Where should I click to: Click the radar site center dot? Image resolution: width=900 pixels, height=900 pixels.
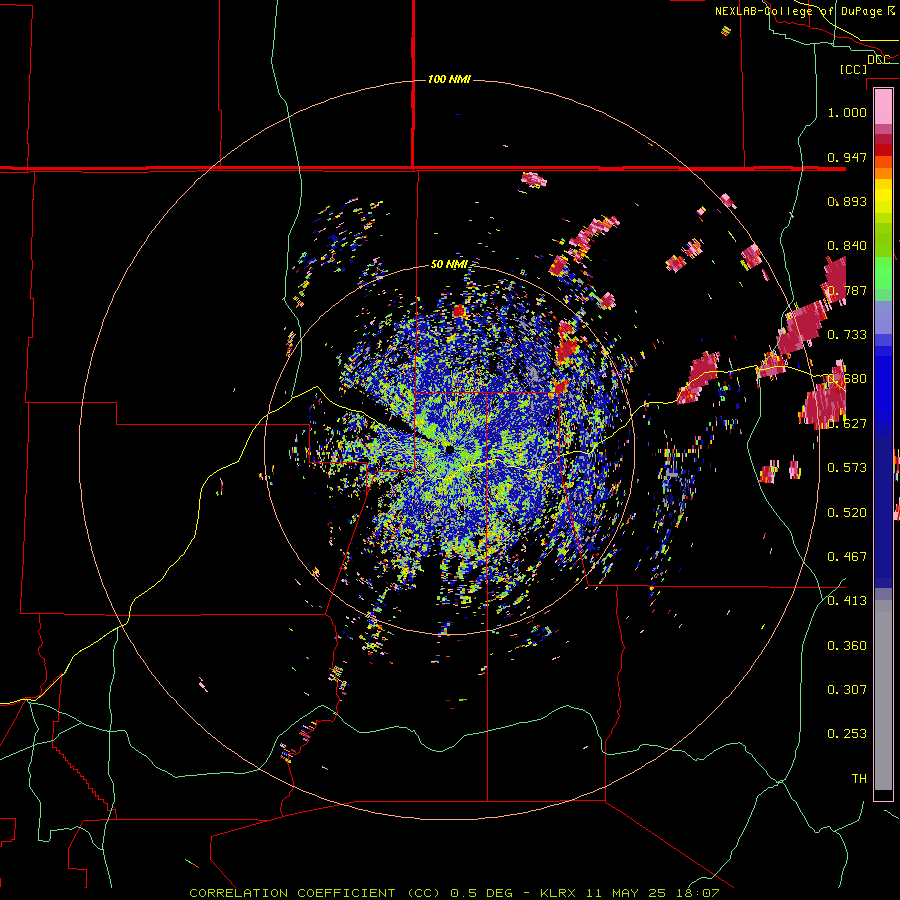click(x=449, y=449)
